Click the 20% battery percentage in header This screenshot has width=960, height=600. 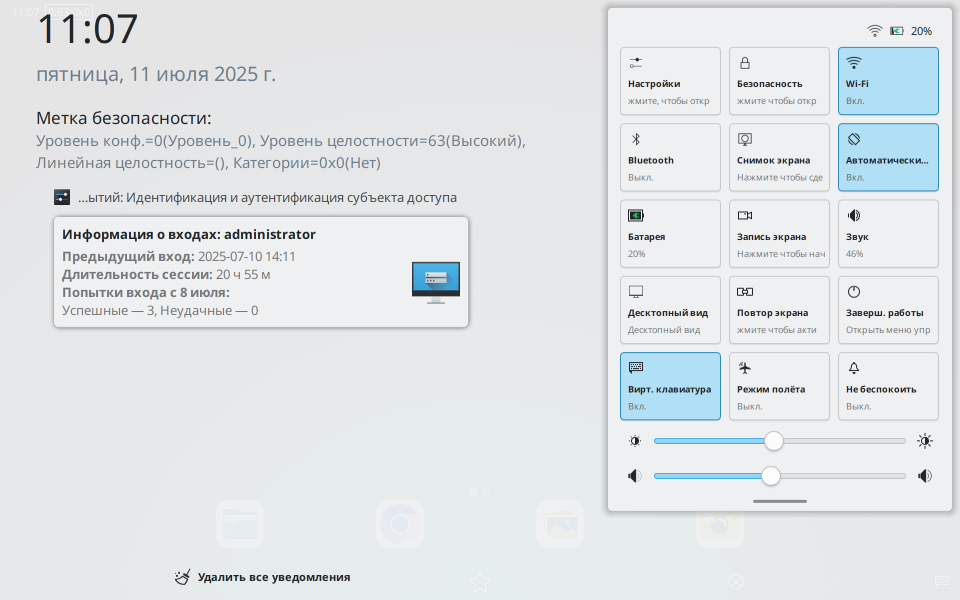921,31
